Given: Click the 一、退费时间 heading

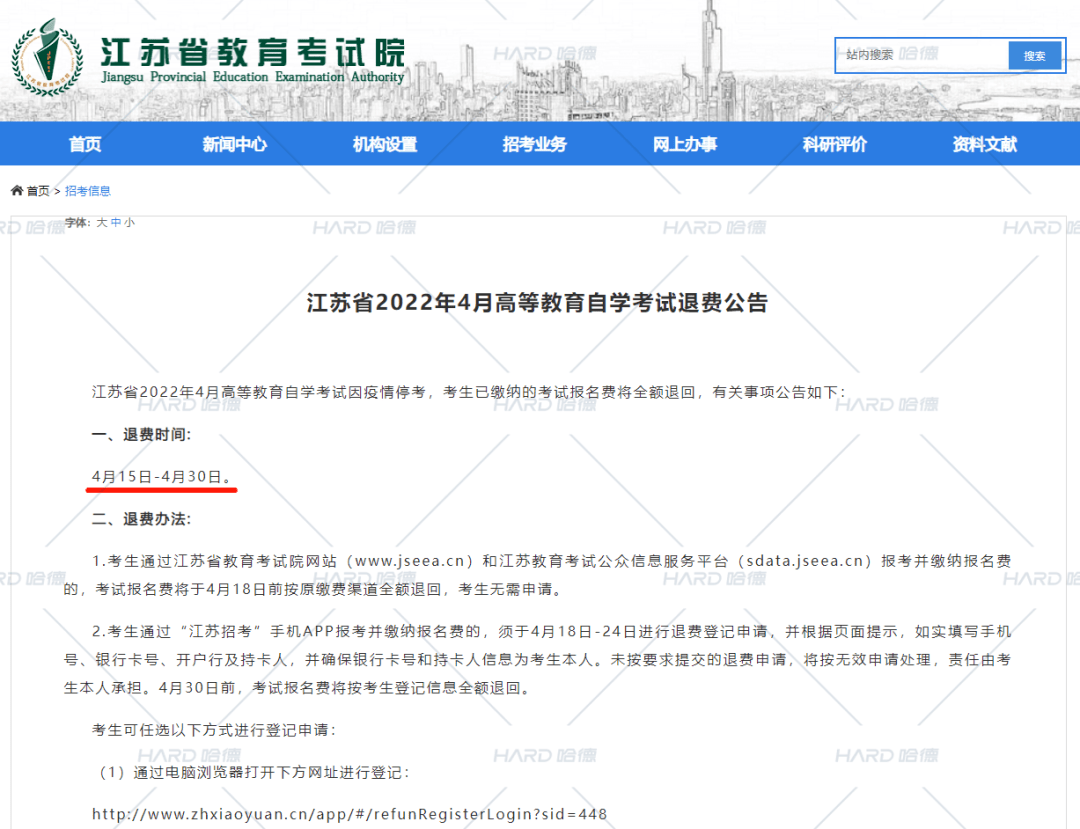Looking at the screenshot, I should pyautogui.click(x=141, y=434).
